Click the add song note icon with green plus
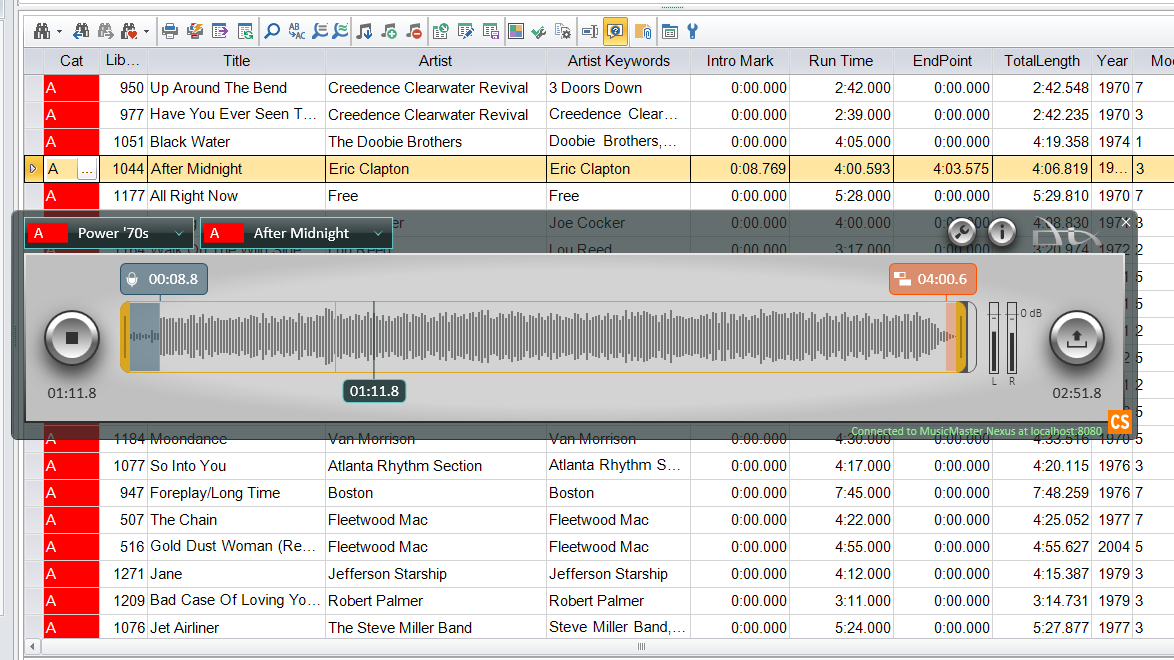Screen dimensions: 1174x660 click(x=389, y=31)
